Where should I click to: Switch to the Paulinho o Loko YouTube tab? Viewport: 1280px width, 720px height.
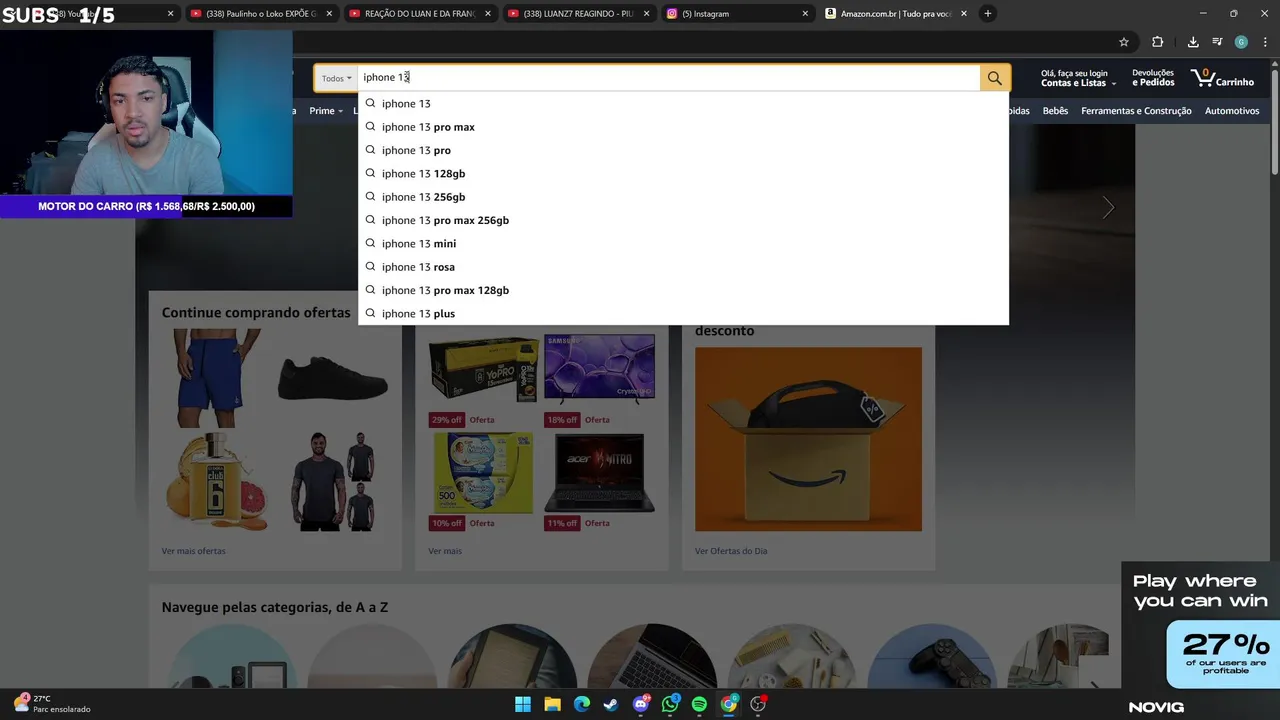tap(262, 14)
